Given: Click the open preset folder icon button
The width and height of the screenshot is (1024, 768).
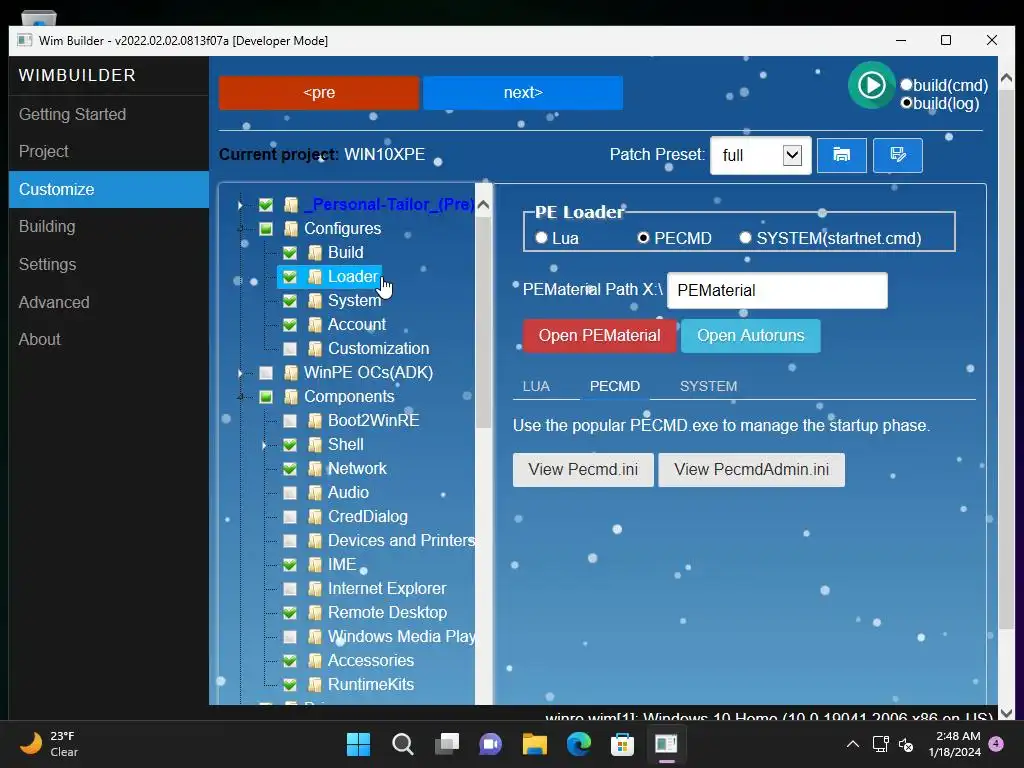Looking at the screenshot, I should pyautogui.click(x=841, y=155).
